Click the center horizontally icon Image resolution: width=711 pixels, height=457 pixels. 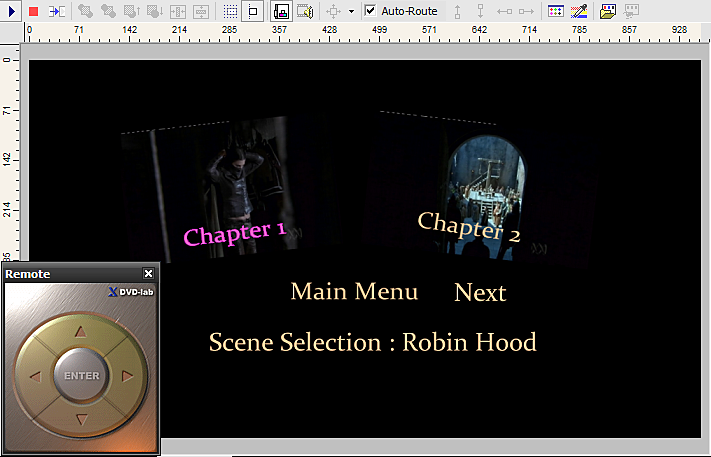tap(178, 11)
